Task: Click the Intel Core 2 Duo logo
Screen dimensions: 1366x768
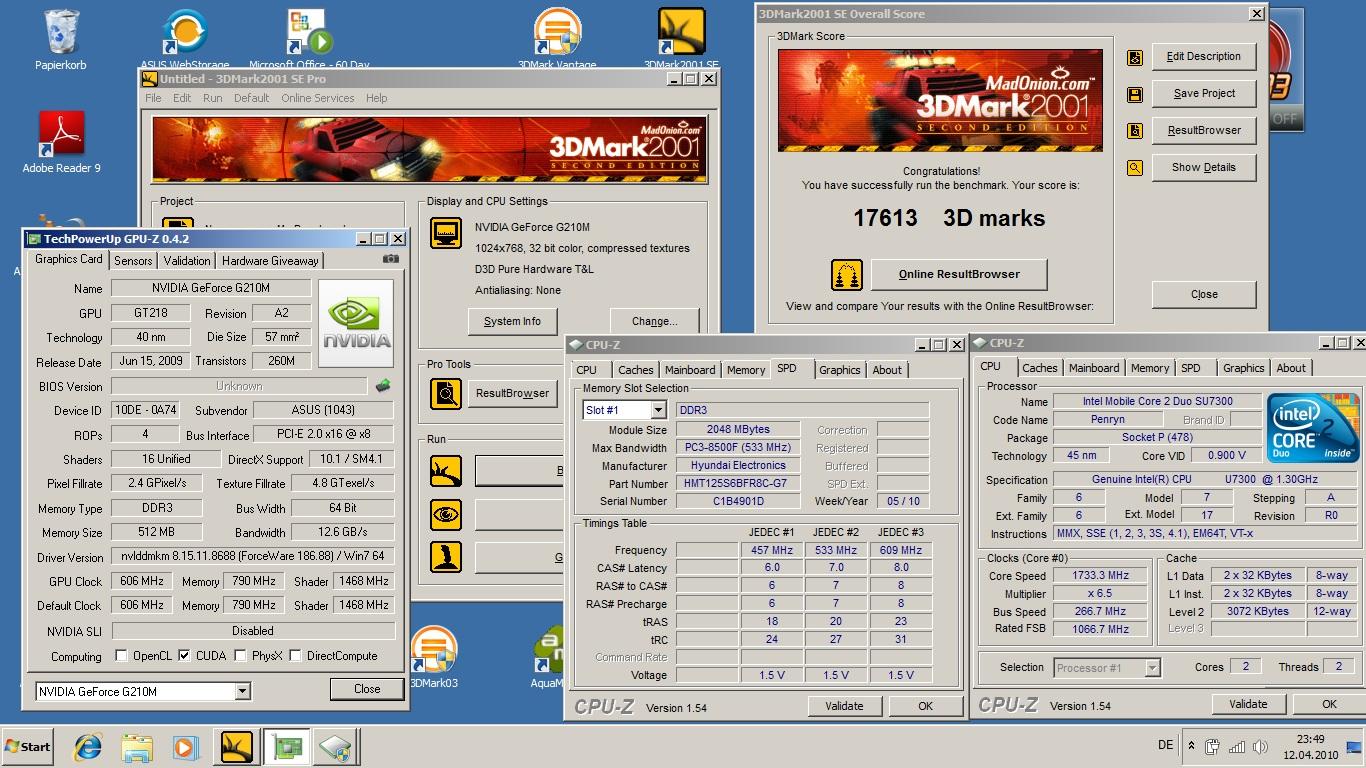Action: click(1314, 428)
